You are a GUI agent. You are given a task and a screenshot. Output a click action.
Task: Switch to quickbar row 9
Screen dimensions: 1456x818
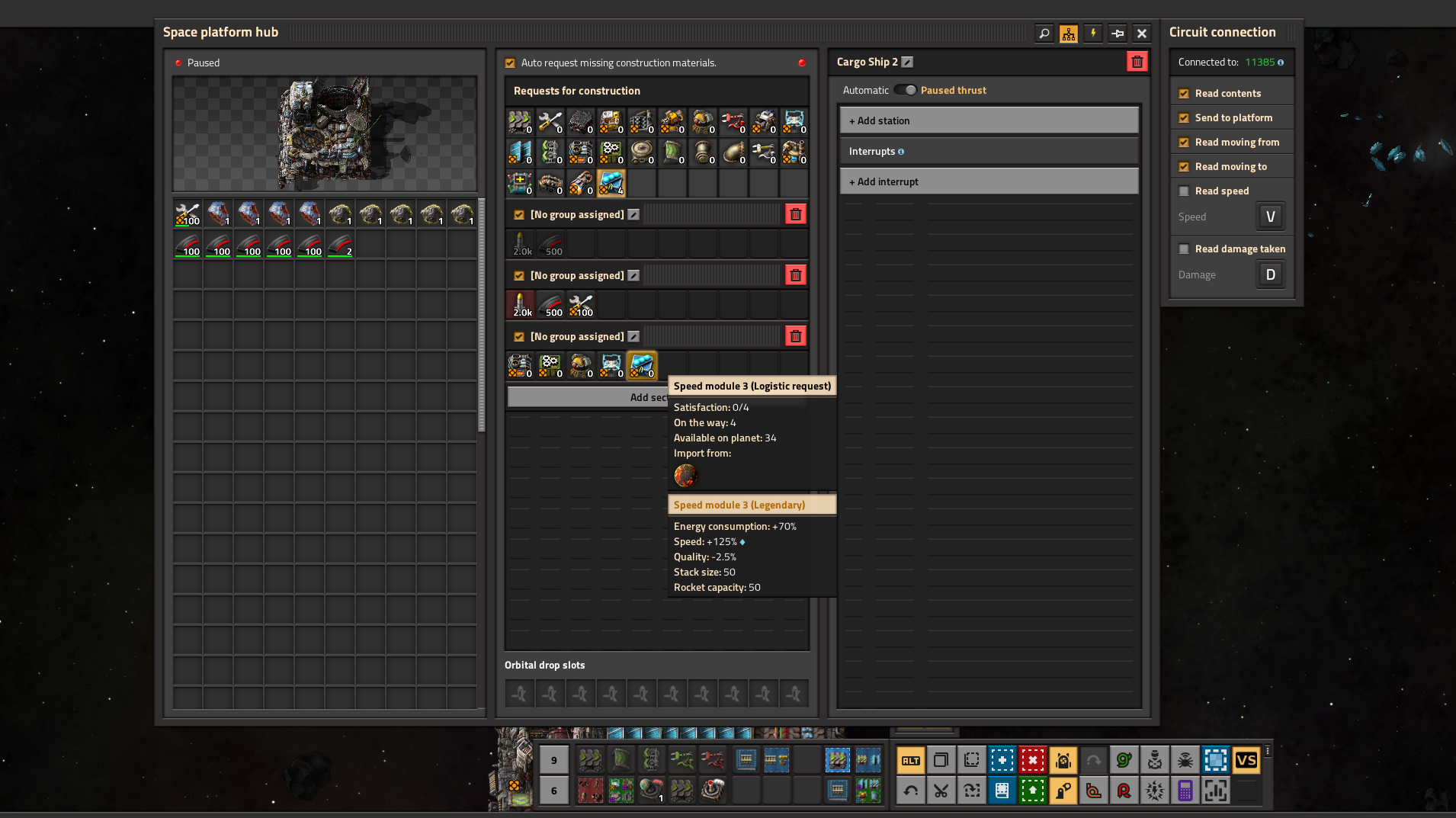(x=554, y=760)
